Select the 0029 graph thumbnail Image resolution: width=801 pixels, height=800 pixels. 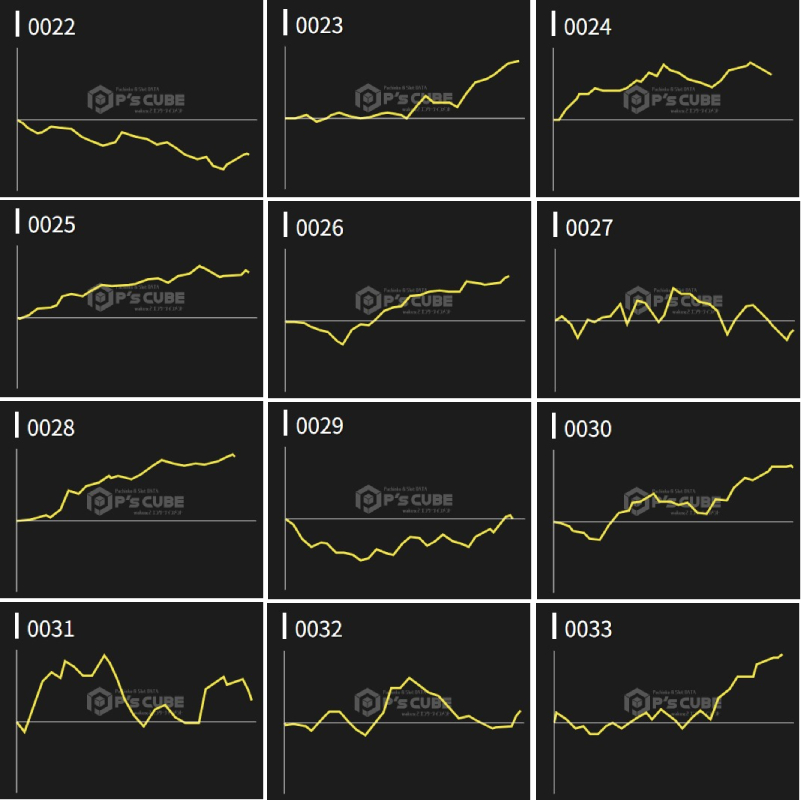(400, 500)
